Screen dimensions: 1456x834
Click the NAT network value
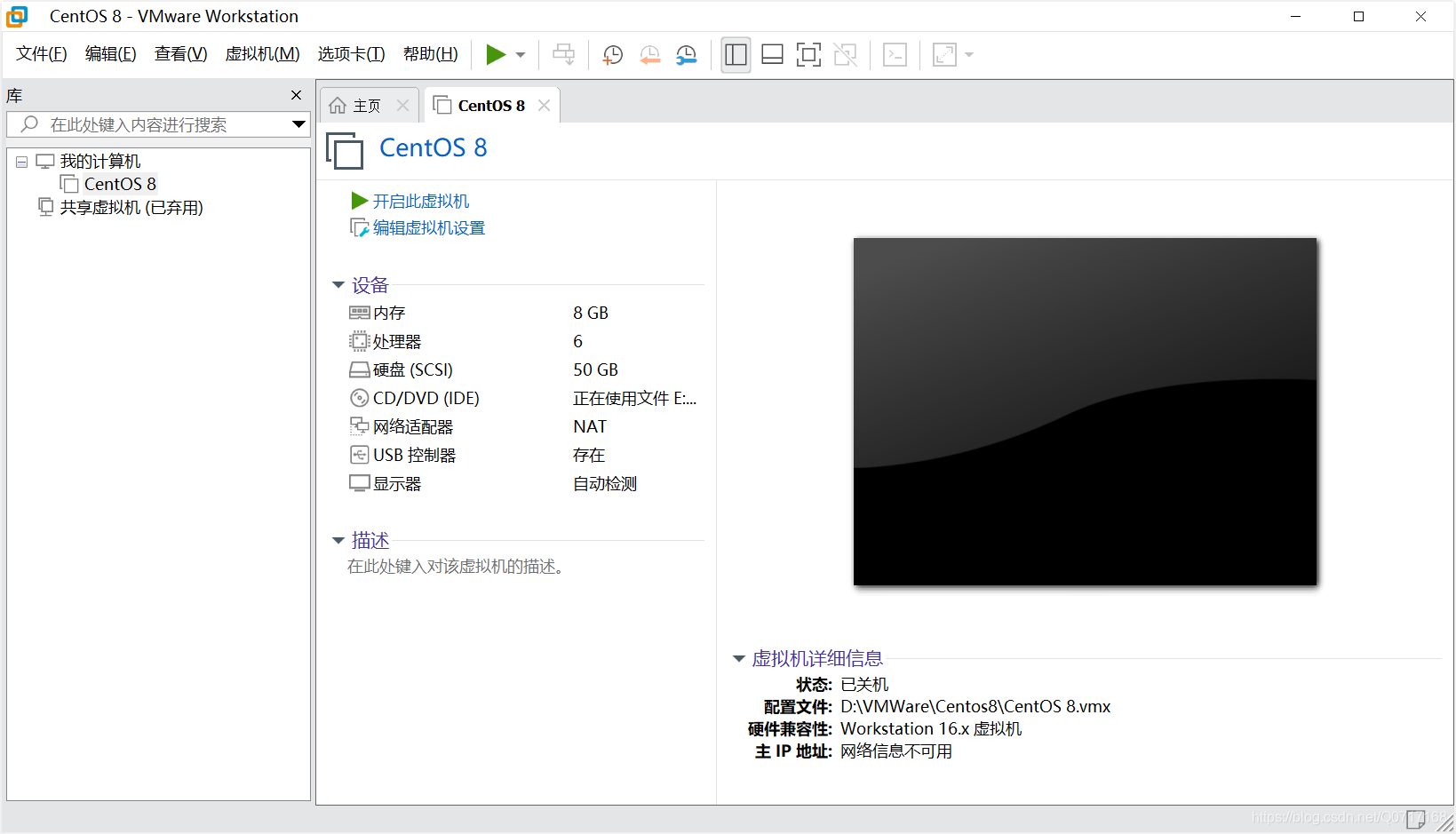tap(590, 426)
